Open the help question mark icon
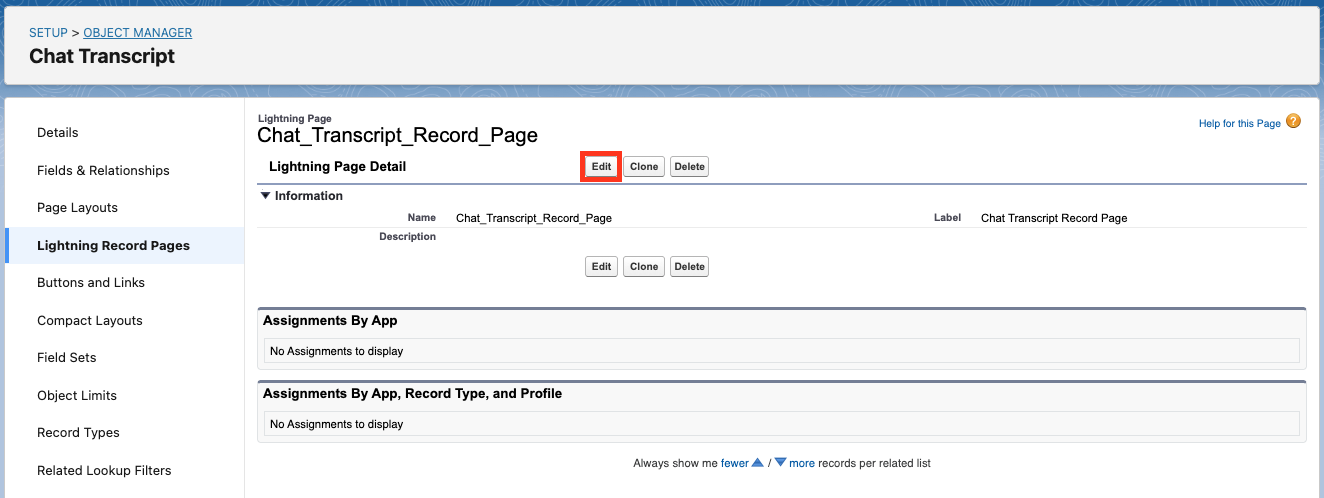The height and width of the screenshot is (498, 1324). point(1293,122)
